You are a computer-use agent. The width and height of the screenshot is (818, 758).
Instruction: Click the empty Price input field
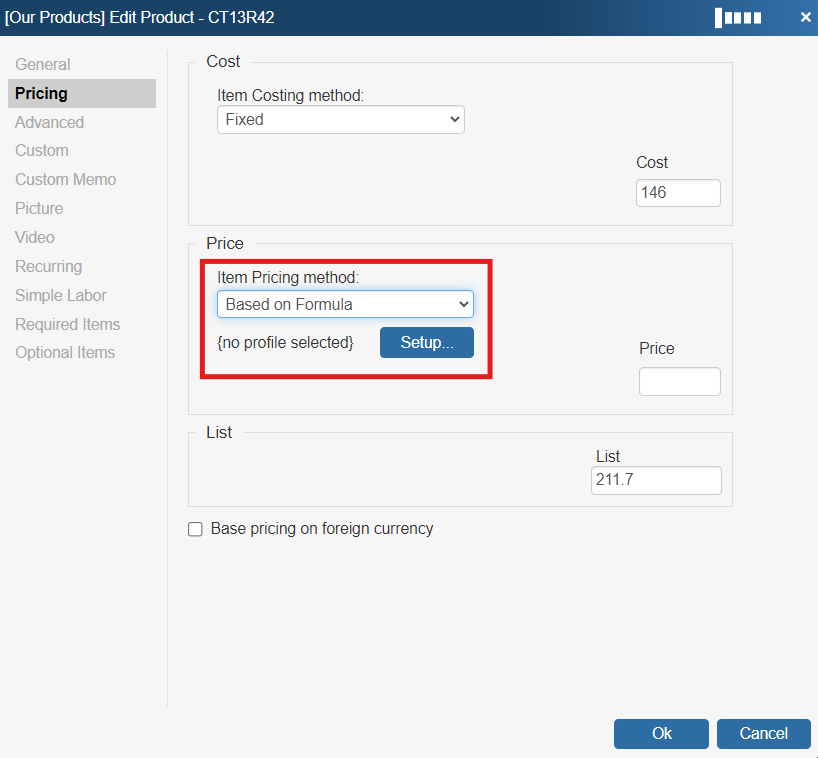[x=679, y=381]
